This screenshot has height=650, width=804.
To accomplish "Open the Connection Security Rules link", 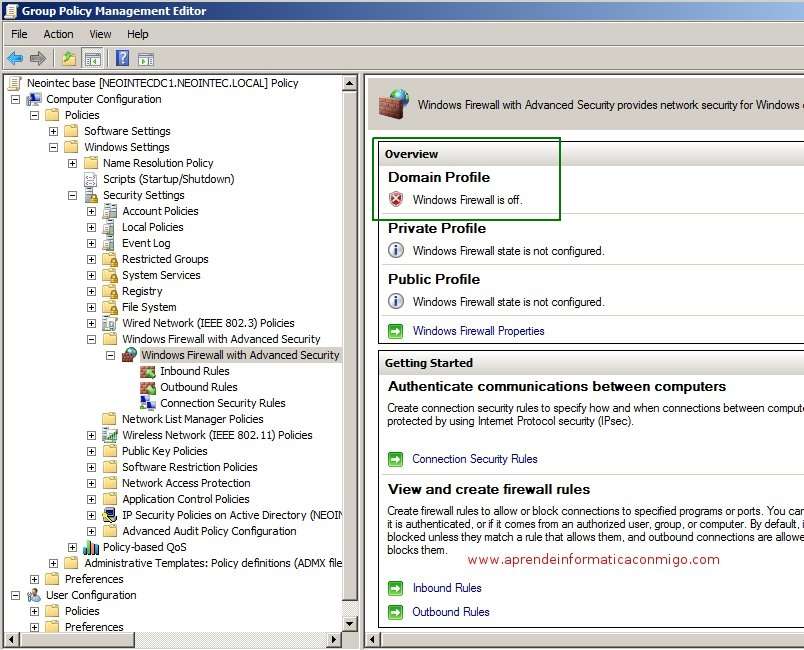I will (x=475, y=459).
